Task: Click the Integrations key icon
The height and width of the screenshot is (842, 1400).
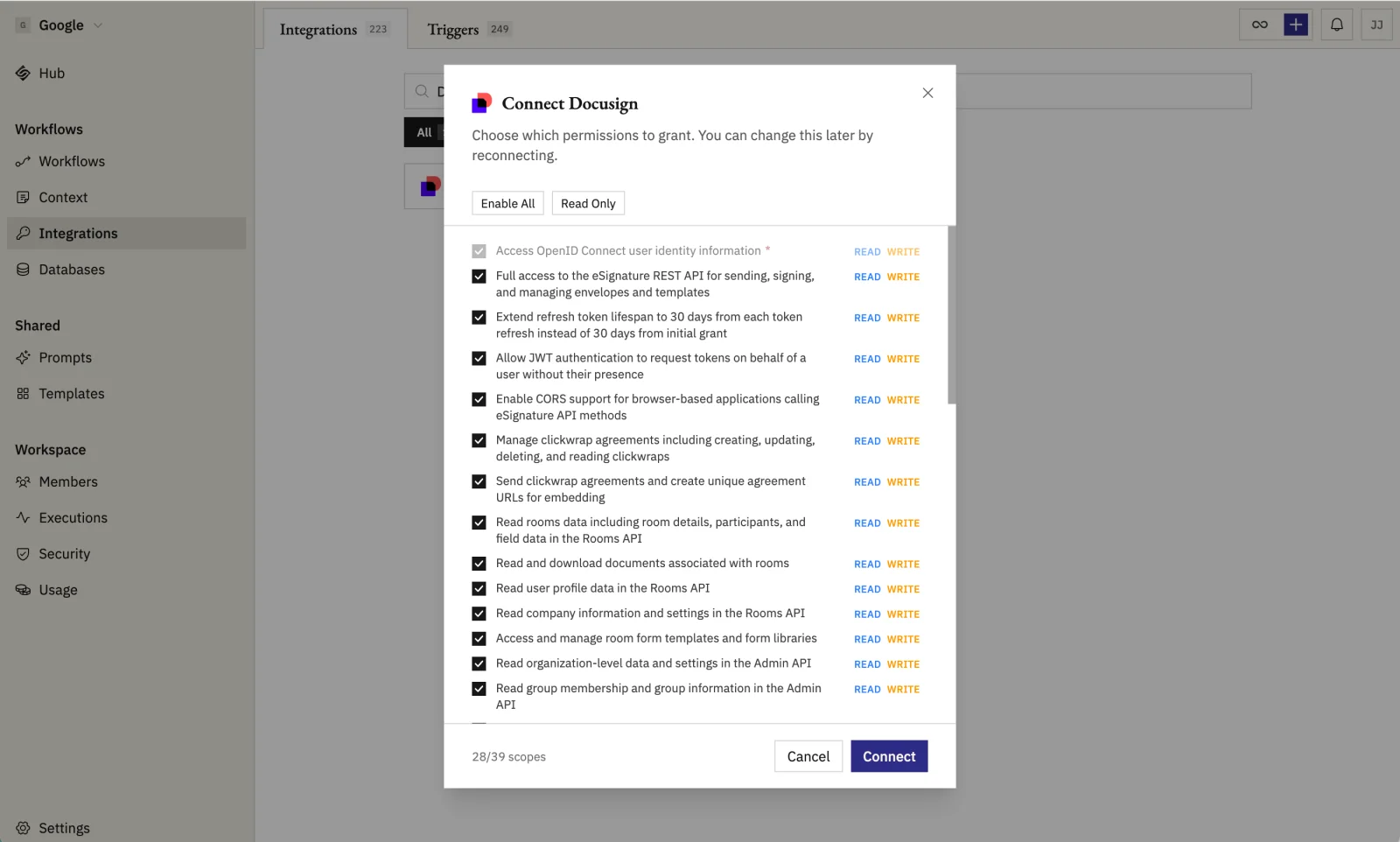Action: [23, 234]
